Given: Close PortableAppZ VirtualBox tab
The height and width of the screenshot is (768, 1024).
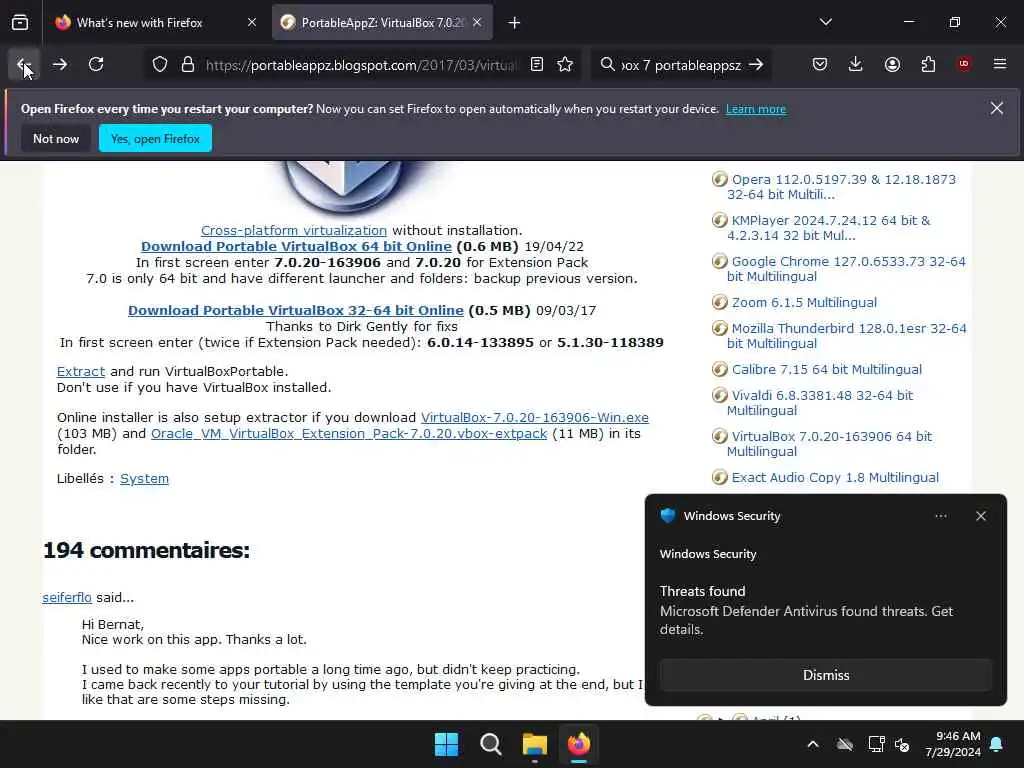Looking at the screenshot, I should tap(477, 23).
